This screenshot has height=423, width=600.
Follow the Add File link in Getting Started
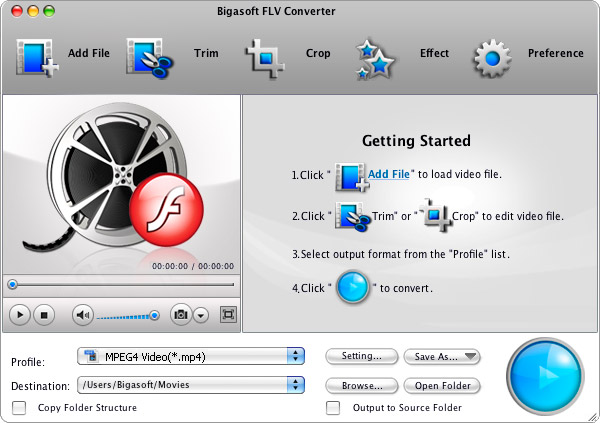tap(388, 174)
